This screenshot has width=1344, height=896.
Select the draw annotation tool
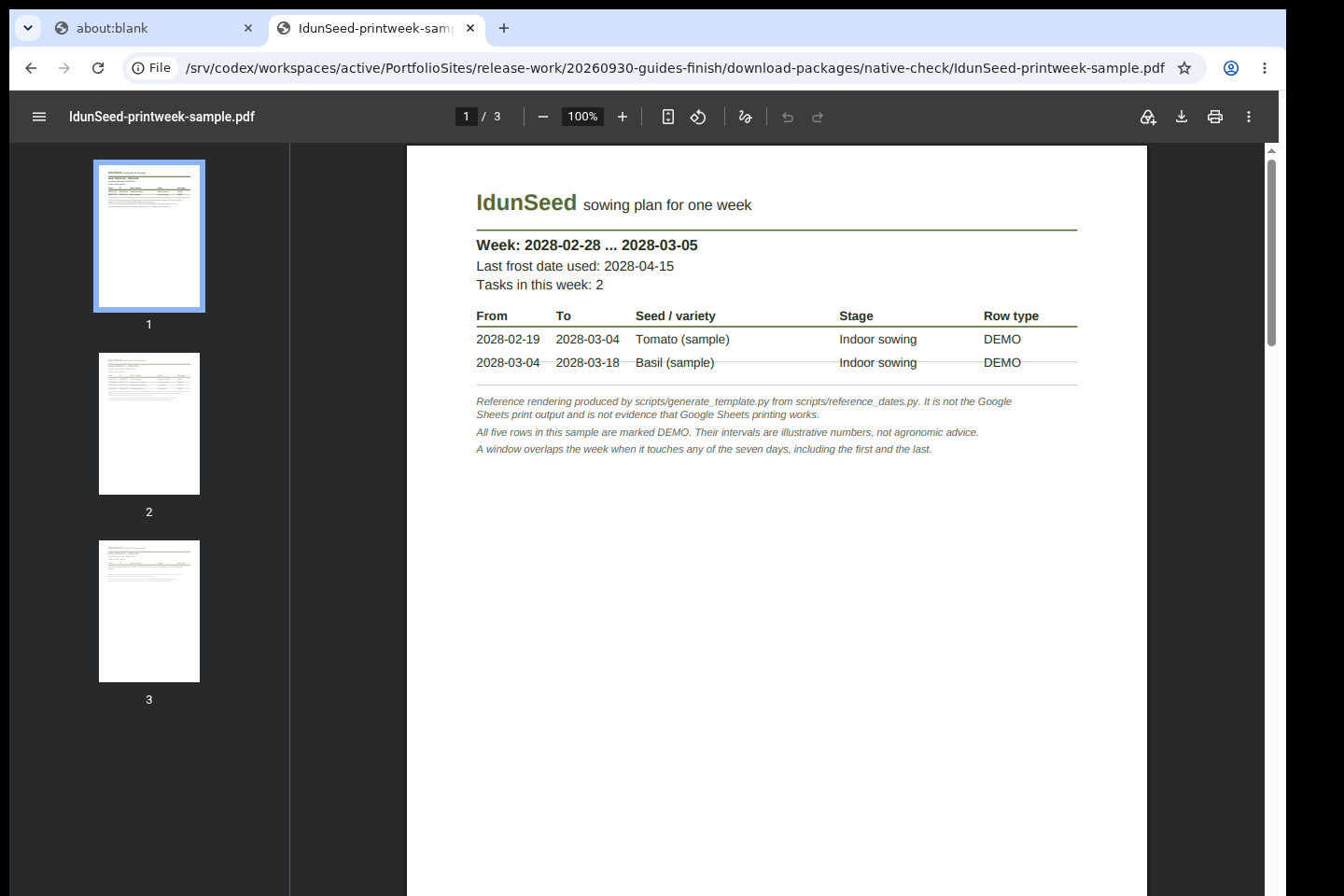745,117
